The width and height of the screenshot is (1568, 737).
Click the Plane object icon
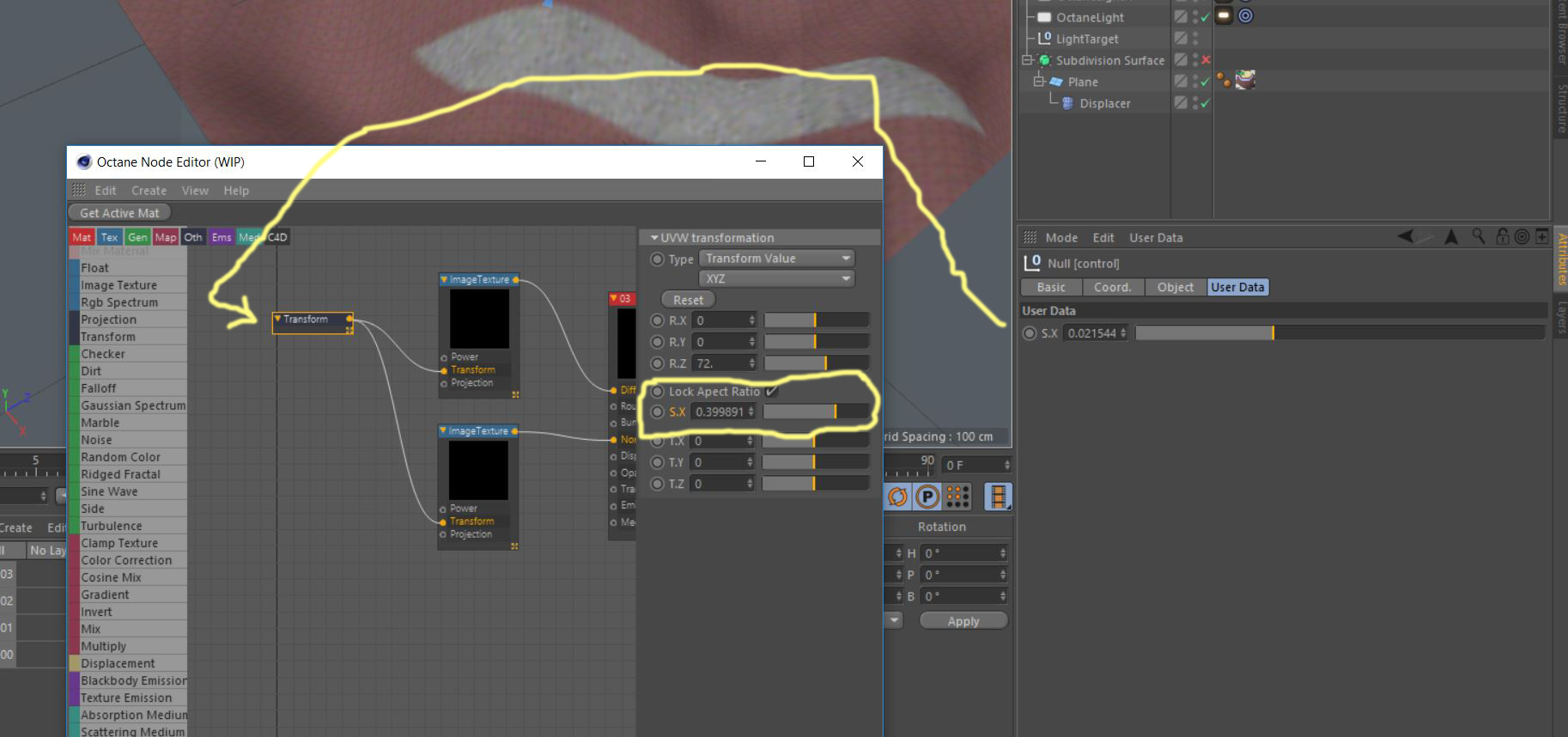[x=1057, y=82]
